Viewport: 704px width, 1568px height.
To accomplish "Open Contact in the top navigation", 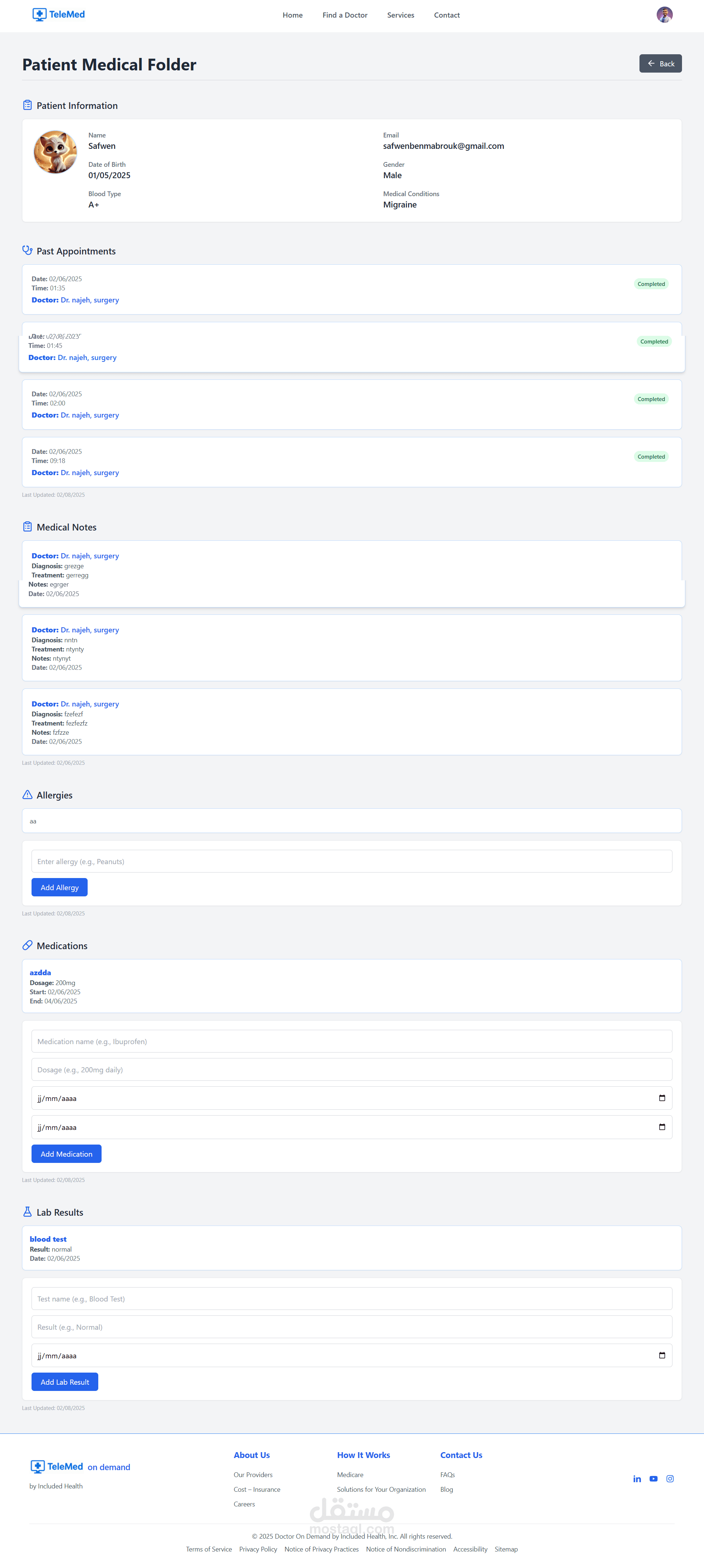I will pos(446,15).
